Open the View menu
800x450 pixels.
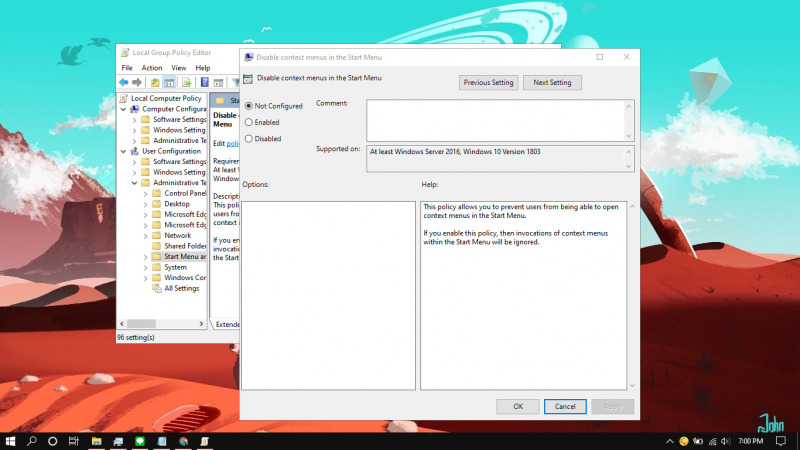(179, 67)
